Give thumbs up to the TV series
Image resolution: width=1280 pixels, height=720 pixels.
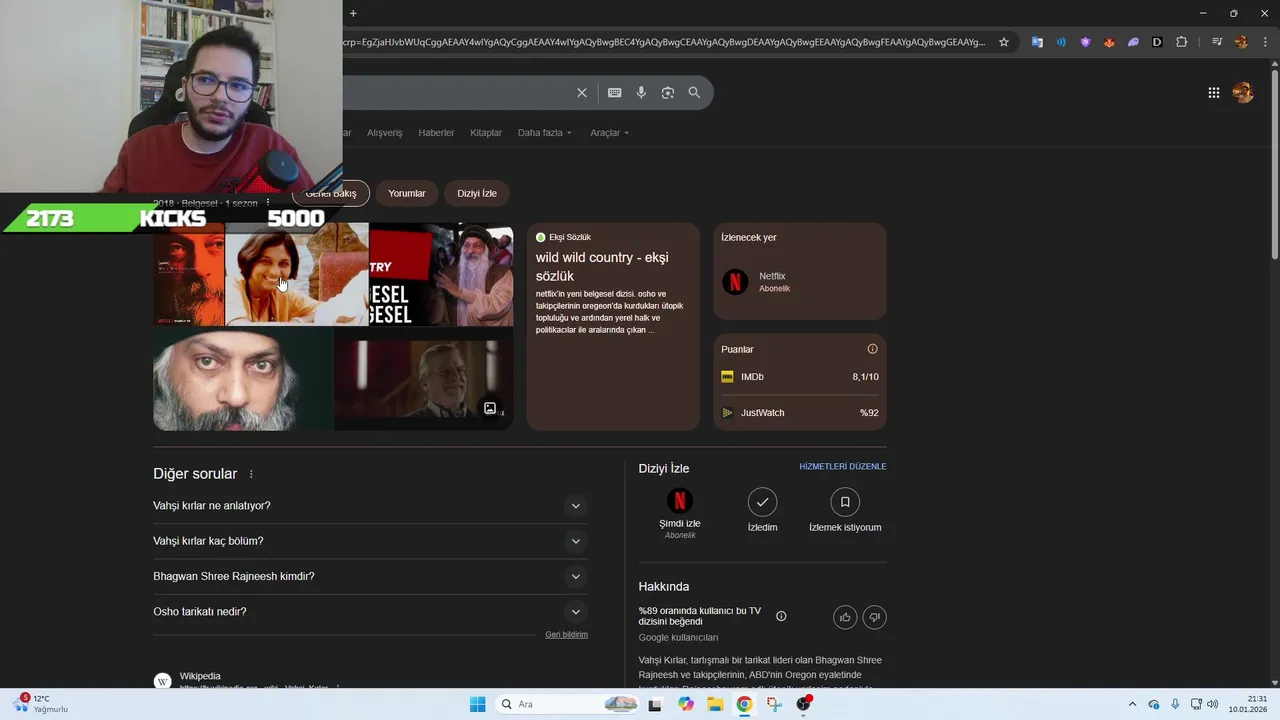click(x=845, y=617)
